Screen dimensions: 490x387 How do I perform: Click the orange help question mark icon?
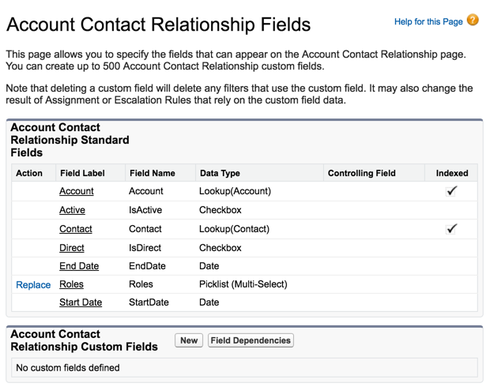(x=473, y=20)
